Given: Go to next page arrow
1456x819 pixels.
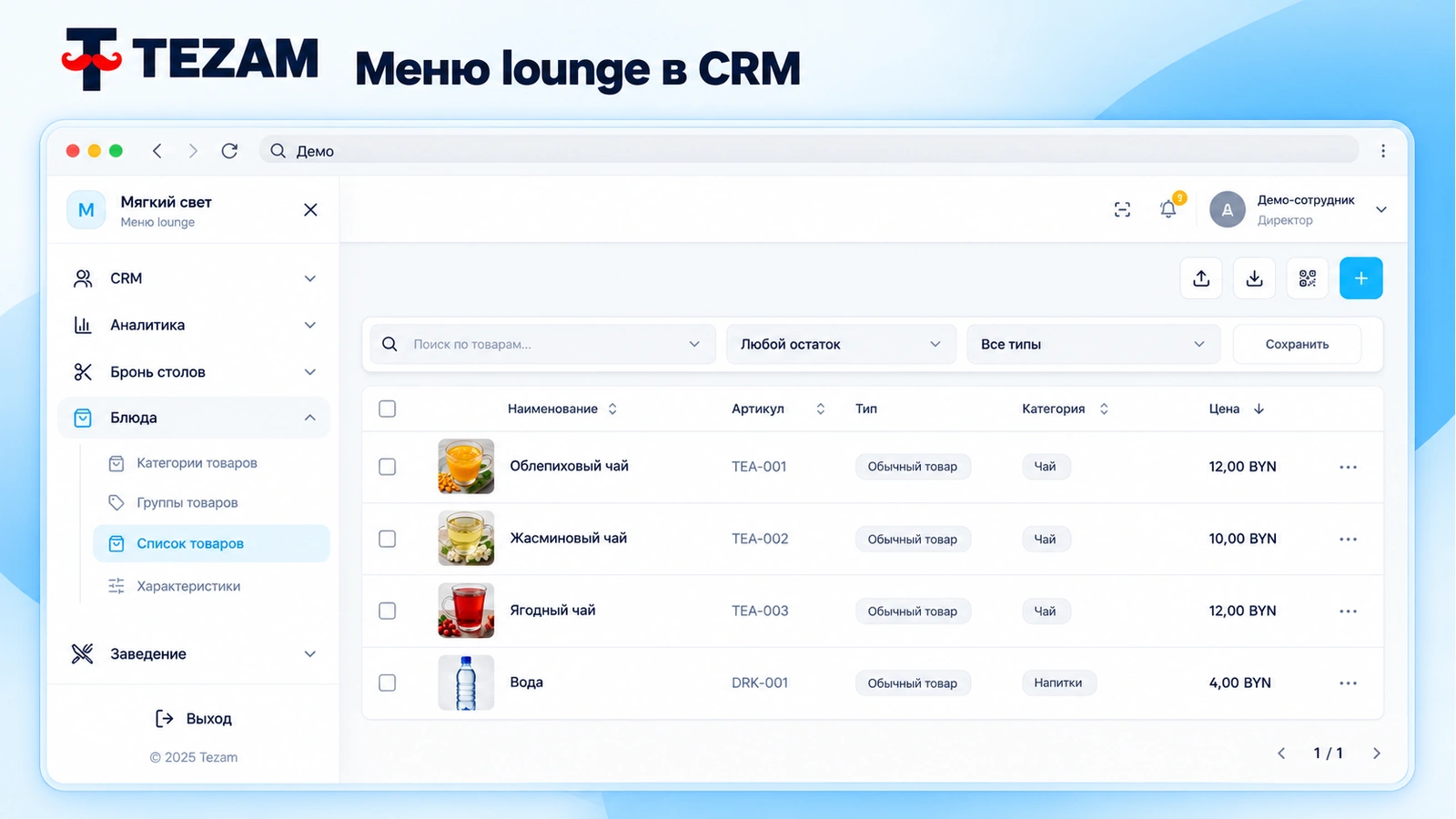Looking at the screenshot, I should [1376, 753].
